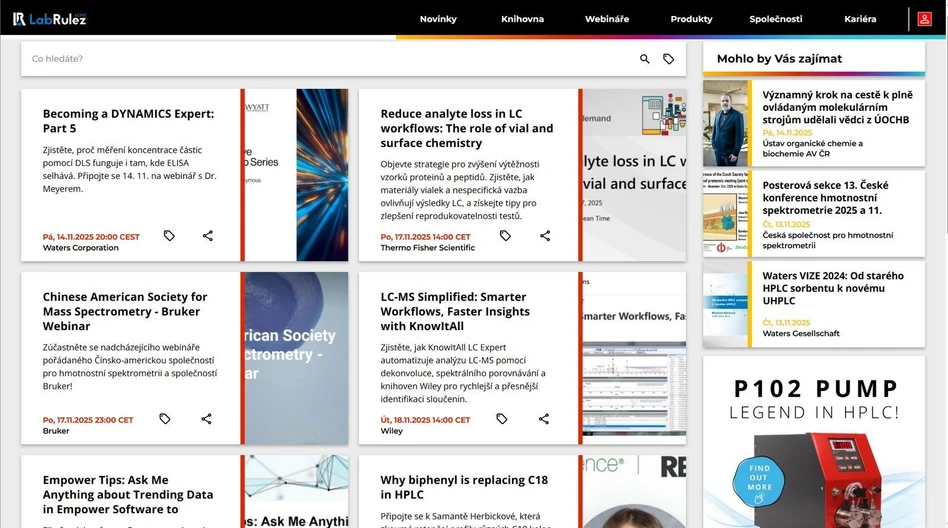Screen dimensions: 948x528
Task: Click tag icon on DYNAMICS Expert card
Action: tap(169, 235)
